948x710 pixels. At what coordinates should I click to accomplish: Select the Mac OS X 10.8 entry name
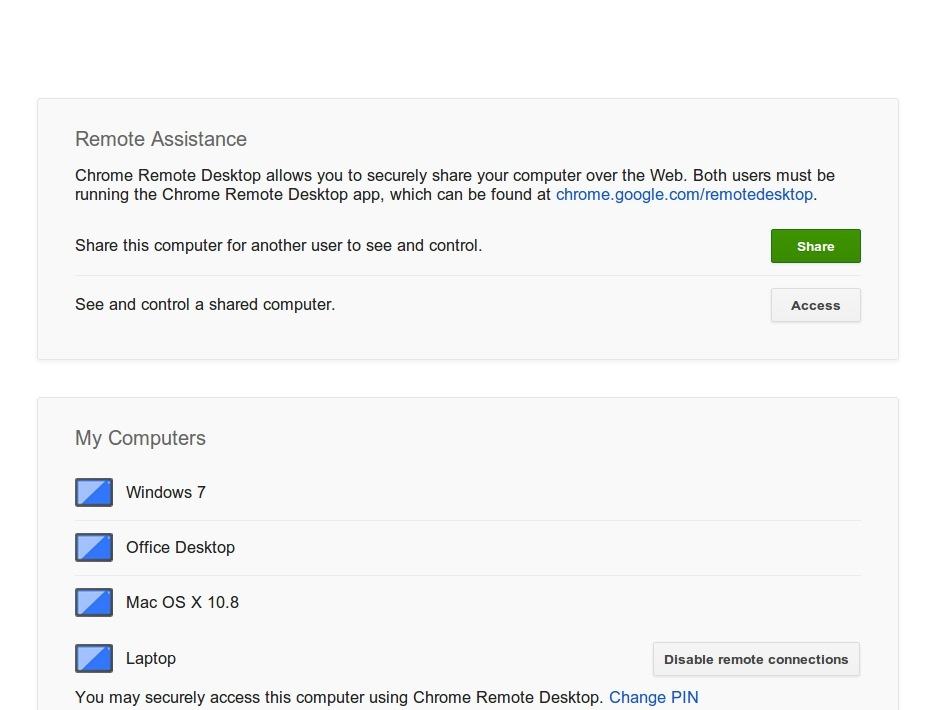click(182, 602)
